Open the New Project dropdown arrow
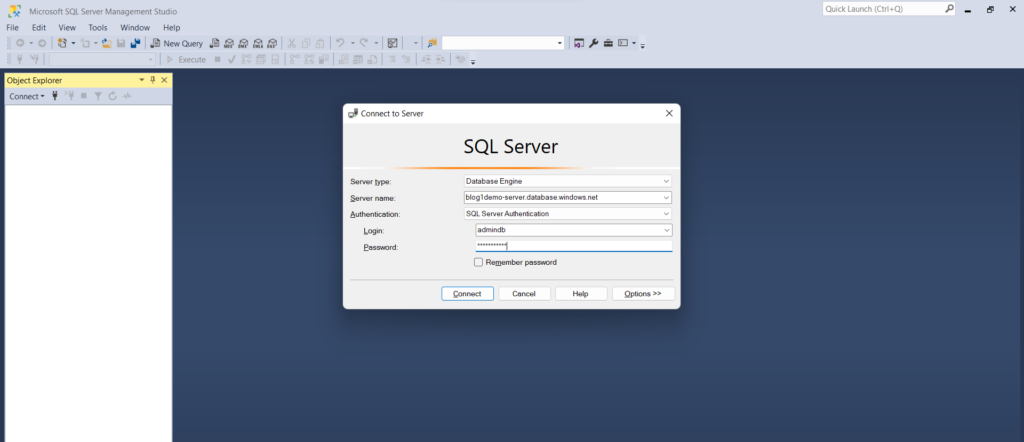 point(73,44)
